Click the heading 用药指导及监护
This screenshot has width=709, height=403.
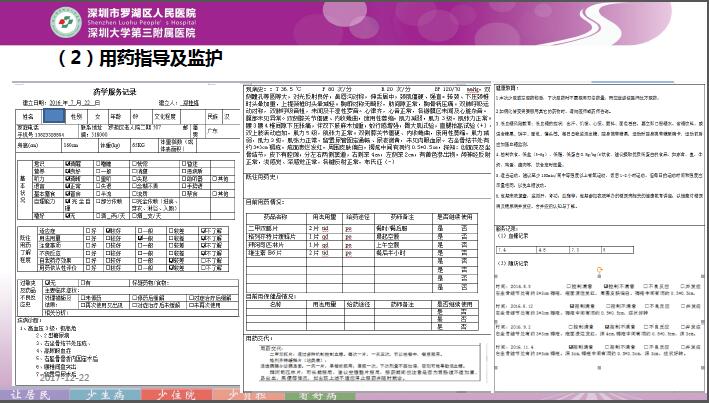(x=161, y=58)
